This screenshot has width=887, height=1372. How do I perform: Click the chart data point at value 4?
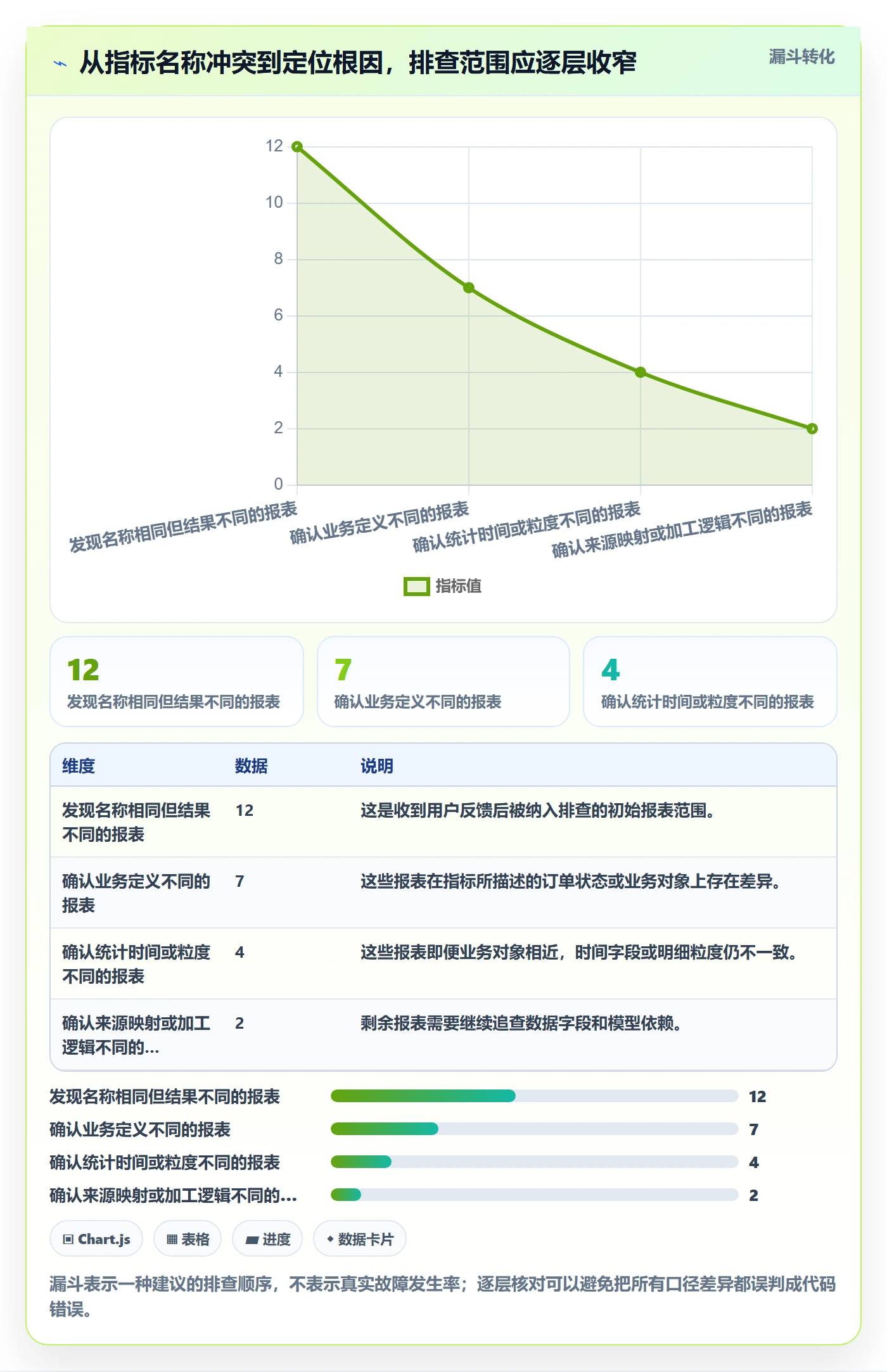tap(641, 372)
